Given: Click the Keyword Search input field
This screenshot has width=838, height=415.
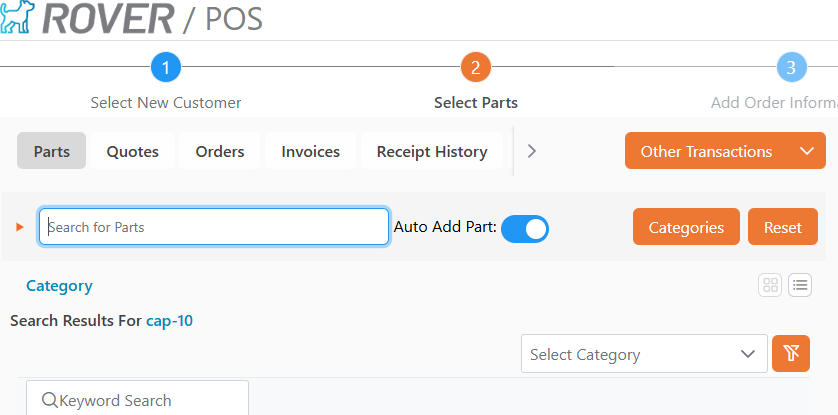Looking at the screenshot, I should coord(137,398).
